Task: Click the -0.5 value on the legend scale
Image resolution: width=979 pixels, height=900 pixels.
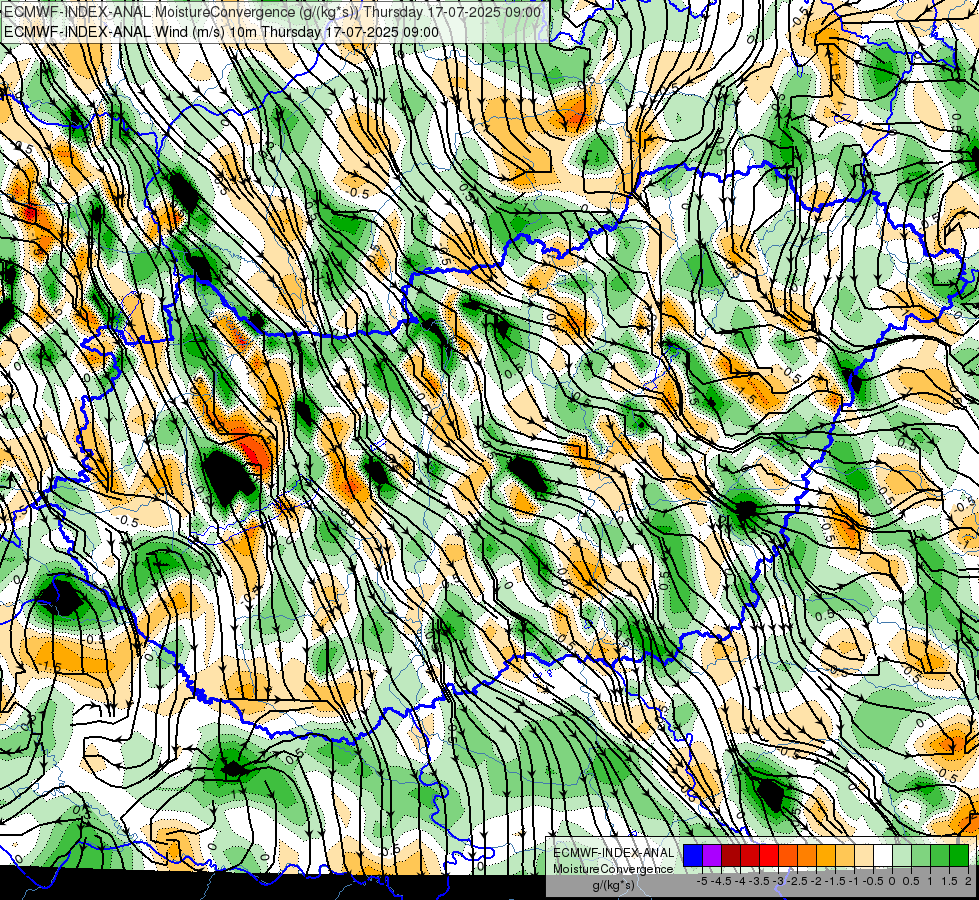Action: 873,881
